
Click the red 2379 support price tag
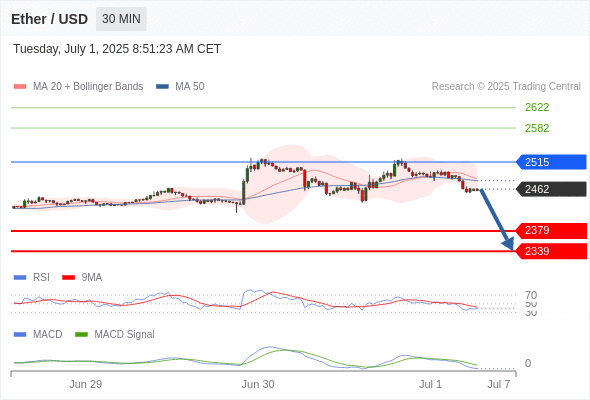click(551, 230)
